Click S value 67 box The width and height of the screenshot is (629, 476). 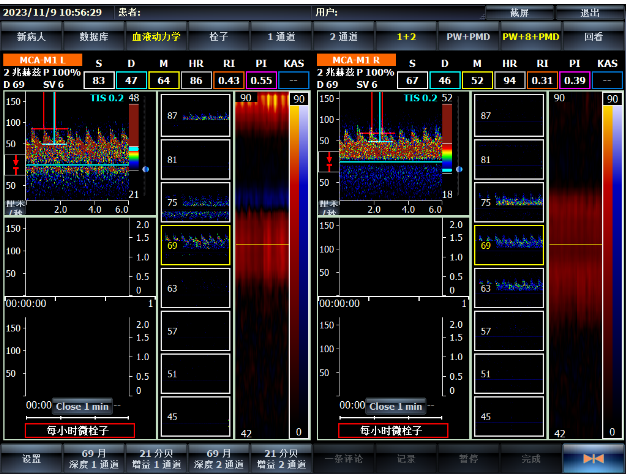pyautogui.click(x=412, y=80)
